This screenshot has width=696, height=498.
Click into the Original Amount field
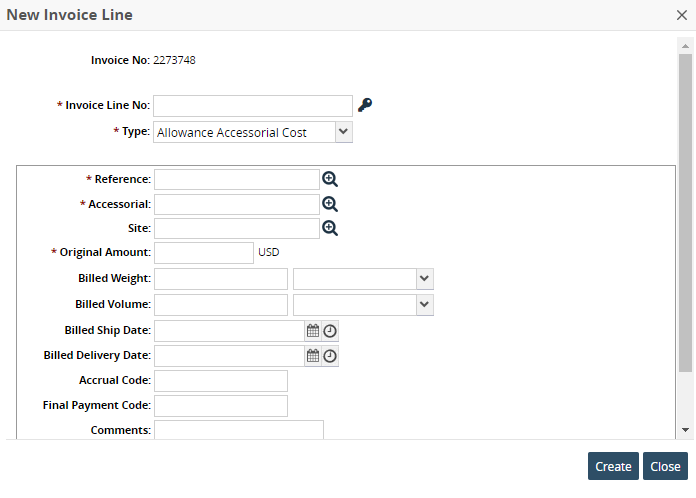point(204,253)
